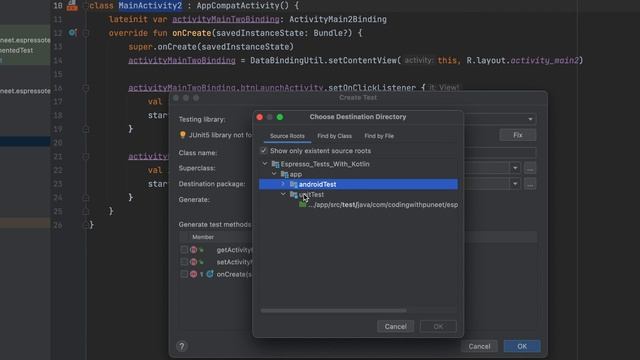Open the Create Test help question icon
The height and width of the screenshot is (360, 640).
(x=182, y=347)
